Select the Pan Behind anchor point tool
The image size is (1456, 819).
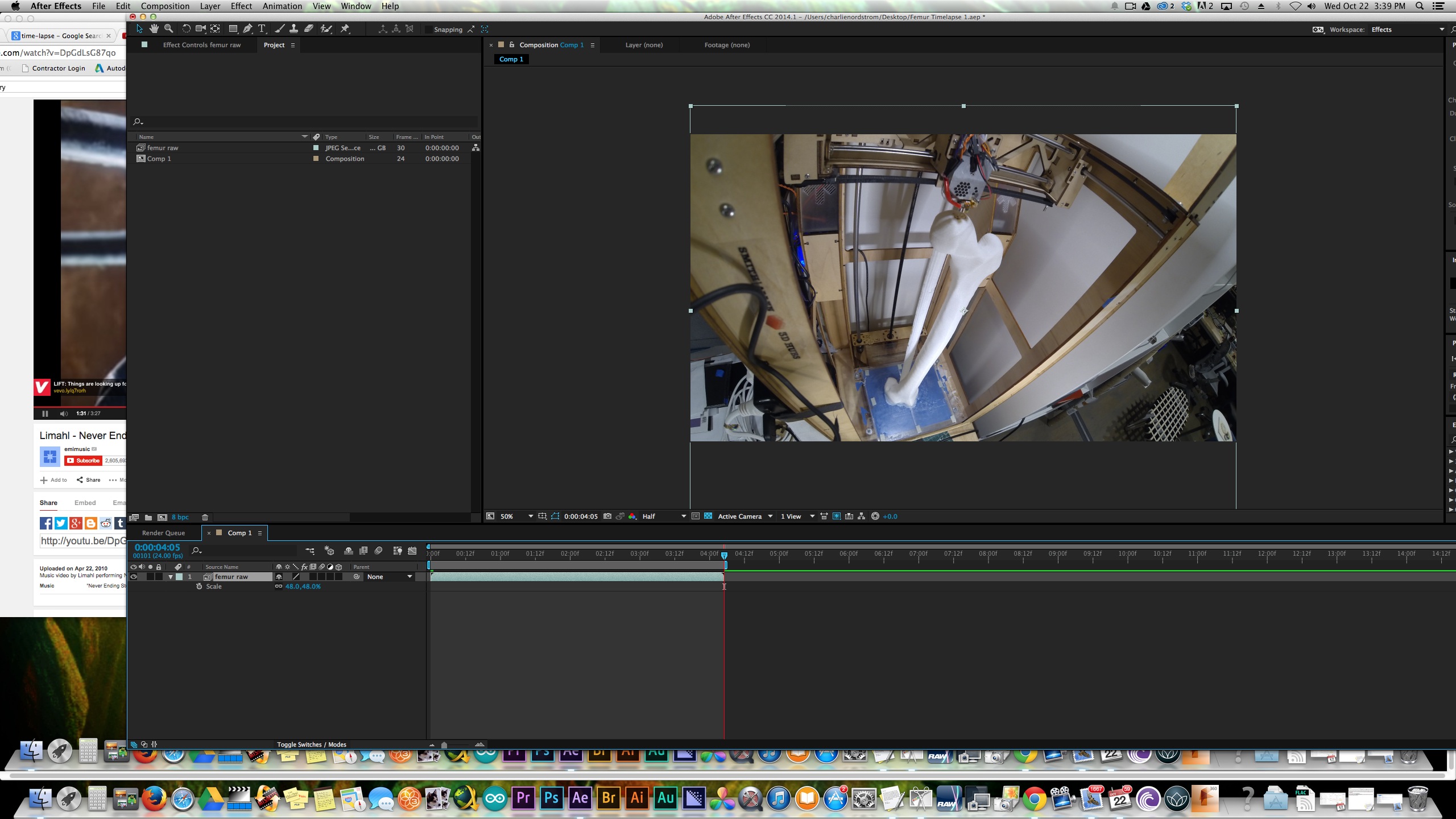point(216,29)
